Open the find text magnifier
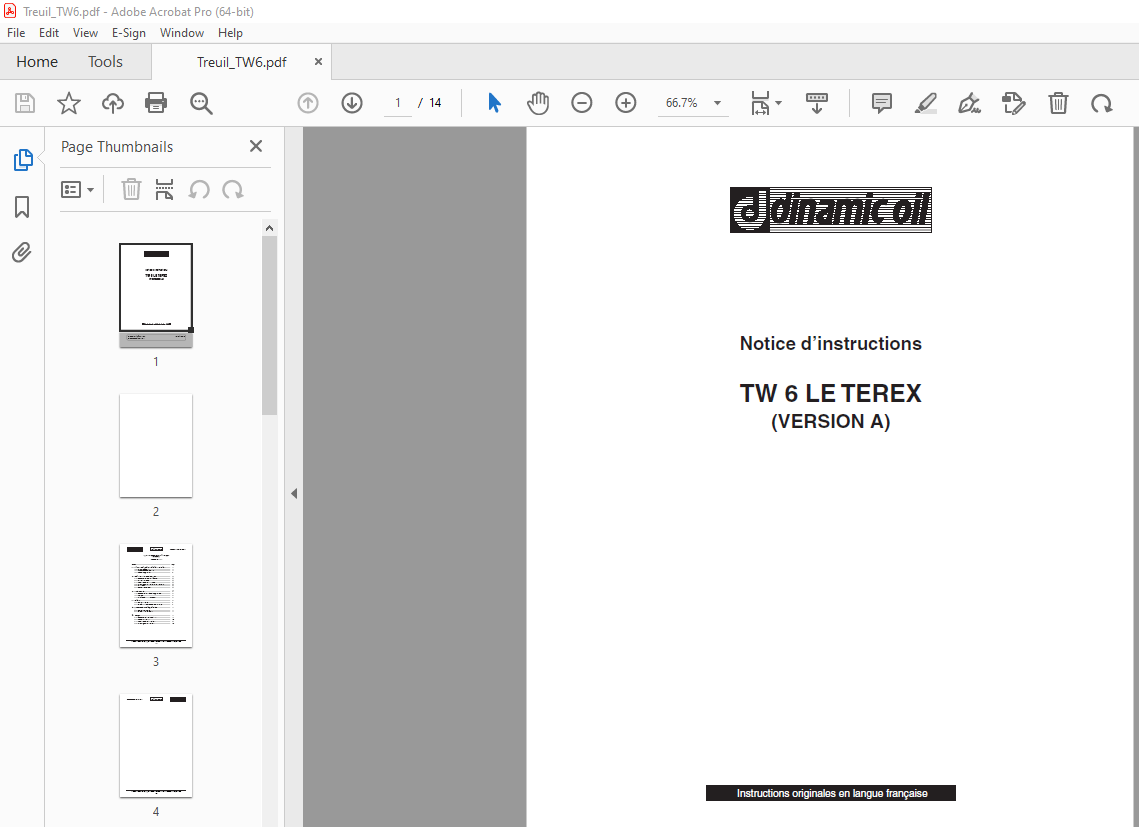Viewport: 1139px width, 827px height. point(201,103)
